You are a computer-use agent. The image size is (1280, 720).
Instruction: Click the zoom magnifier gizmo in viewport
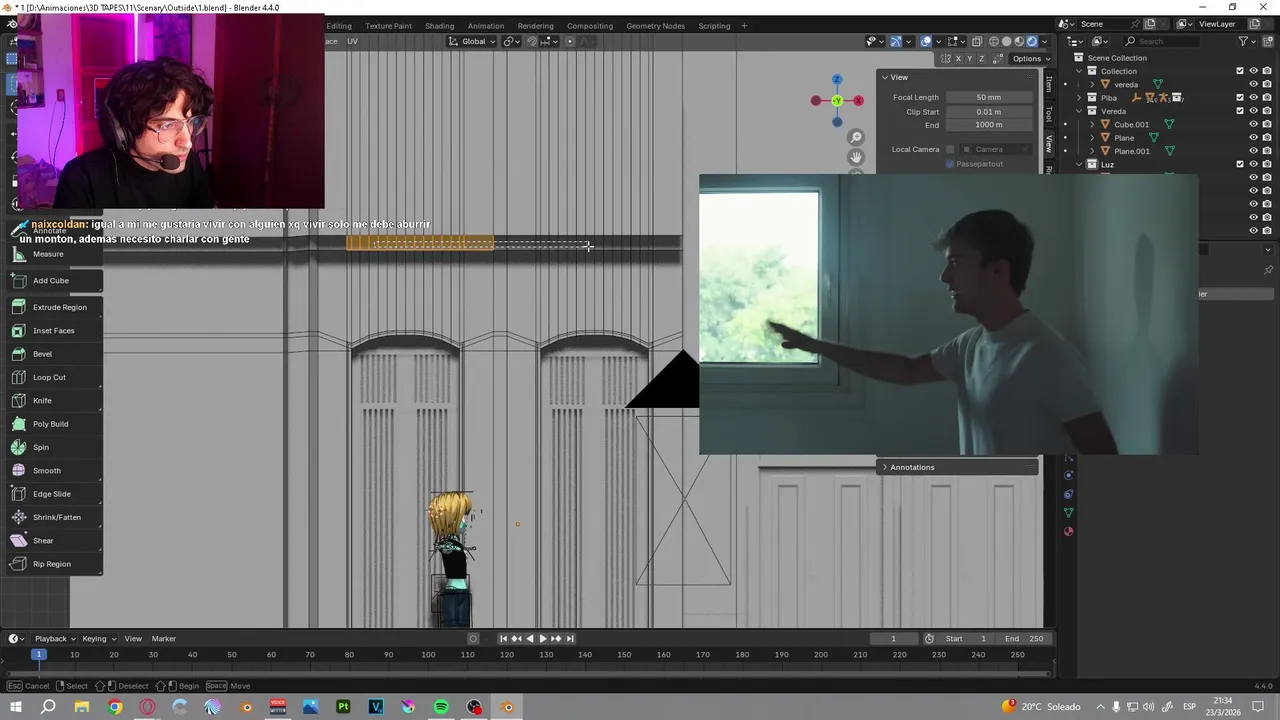pos(856,137)
